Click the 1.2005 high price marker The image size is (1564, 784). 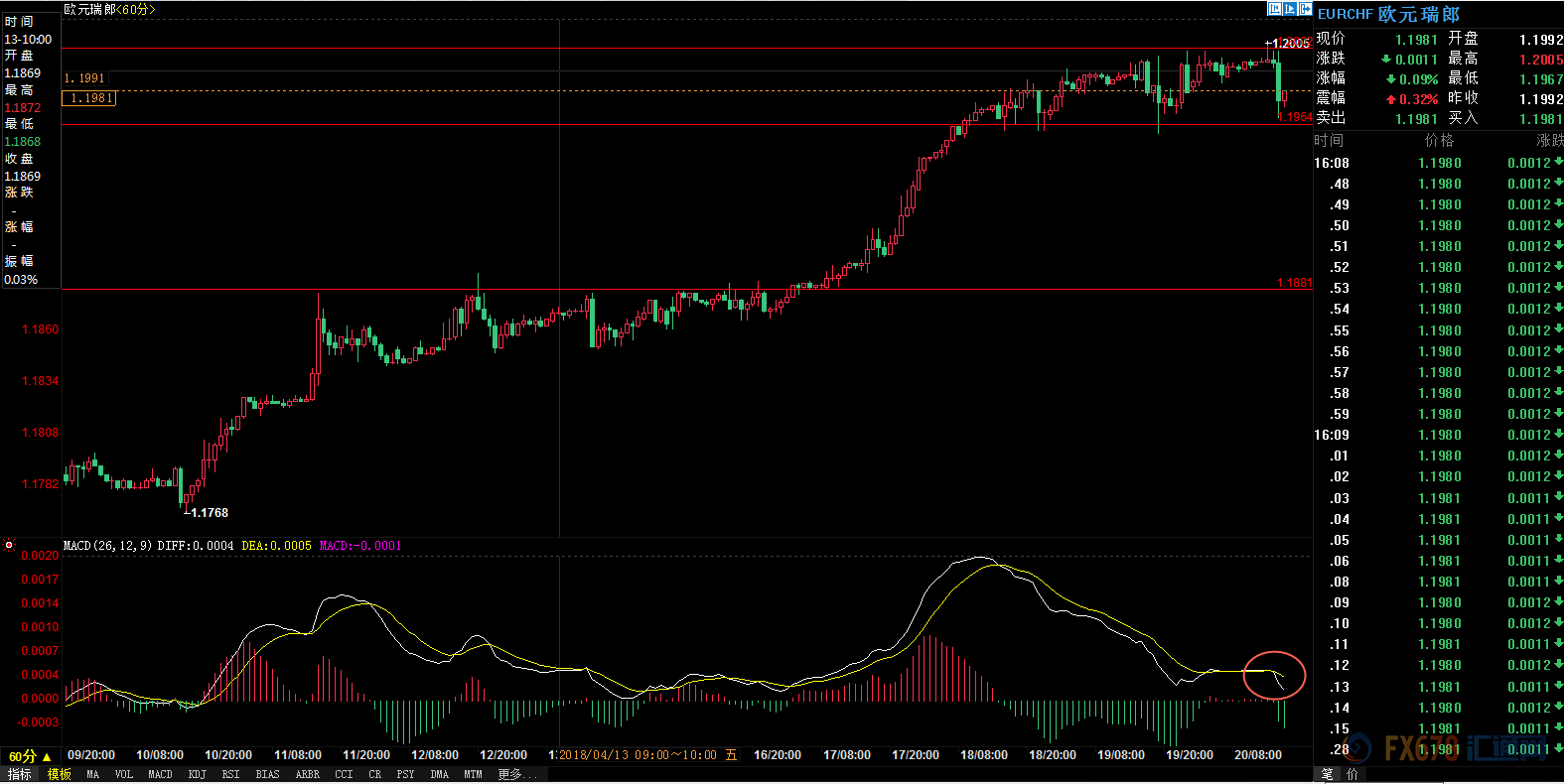tap(1288, 44)
